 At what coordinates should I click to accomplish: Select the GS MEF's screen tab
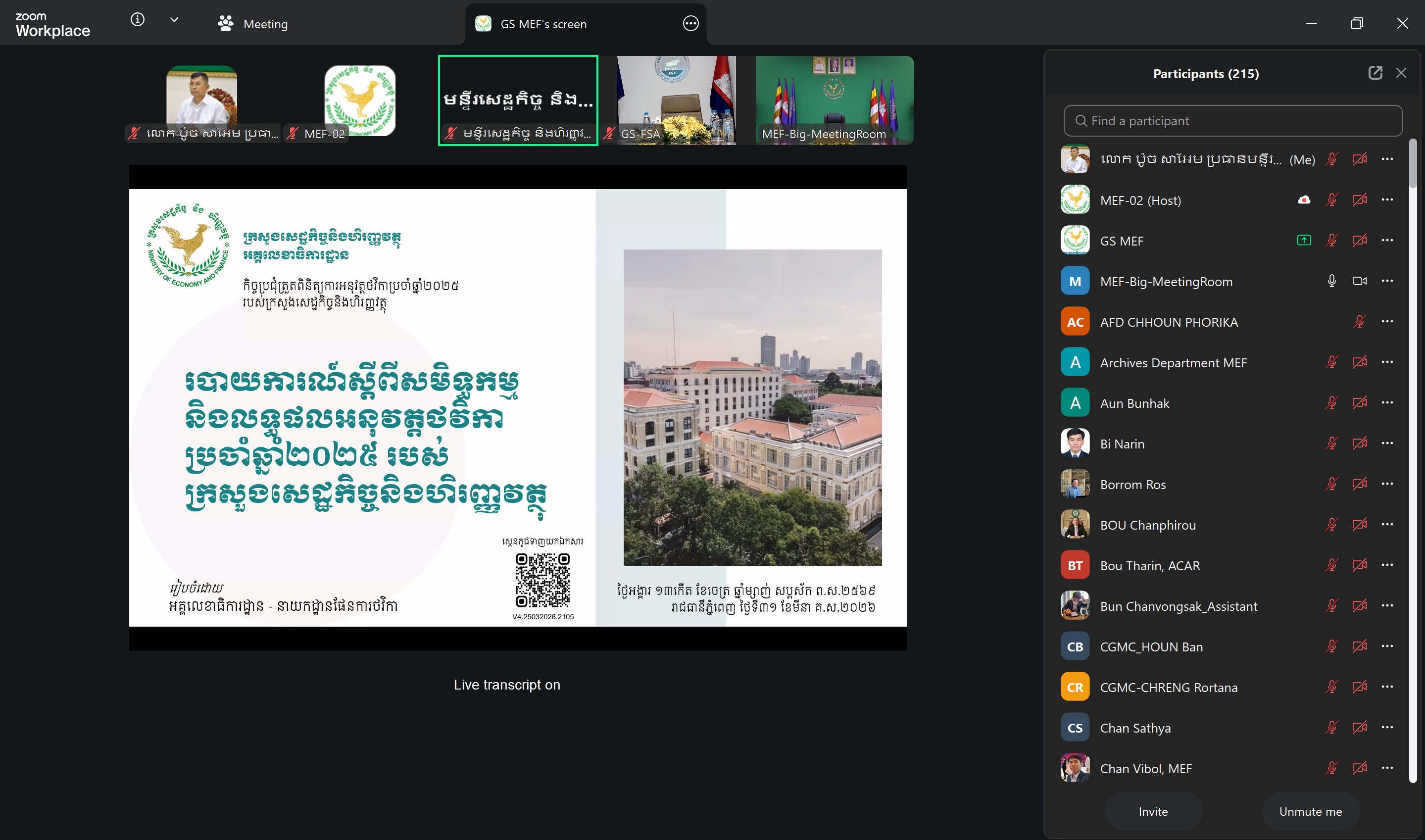(542, 24)
